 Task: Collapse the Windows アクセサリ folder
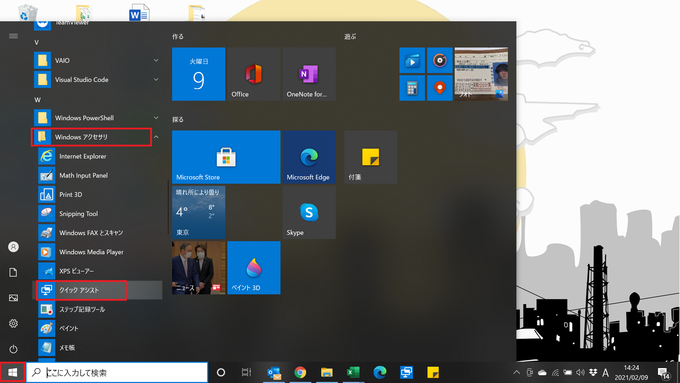click(x=98, y=137)
